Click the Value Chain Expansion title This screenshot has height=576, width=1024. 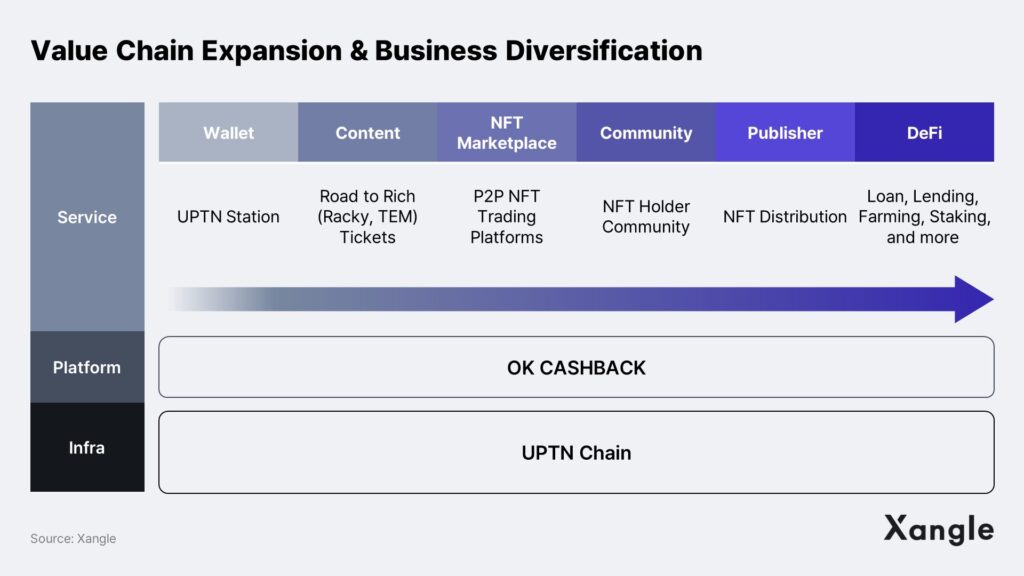coord(366,50)
